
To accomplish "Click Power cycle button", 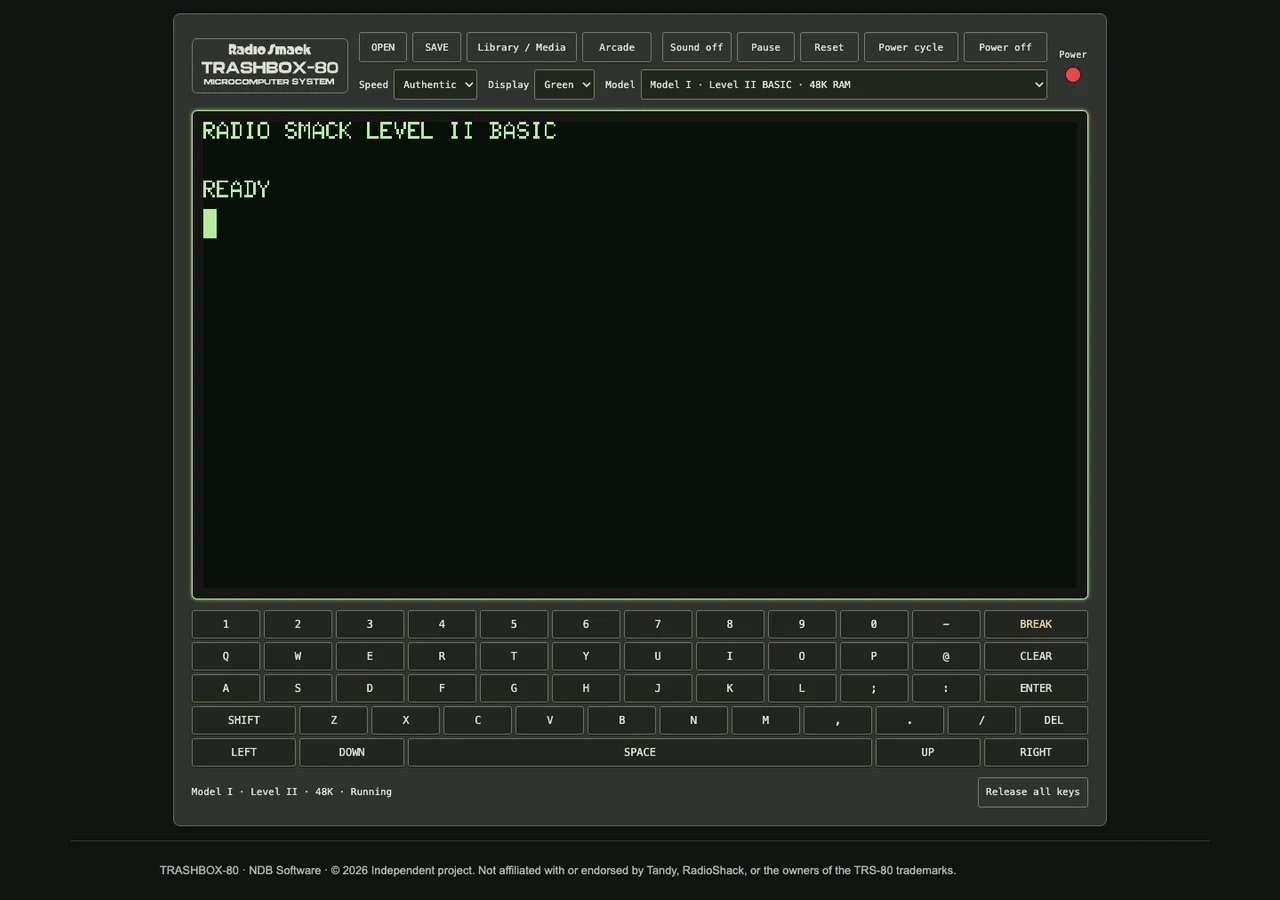I will point(911,47).
